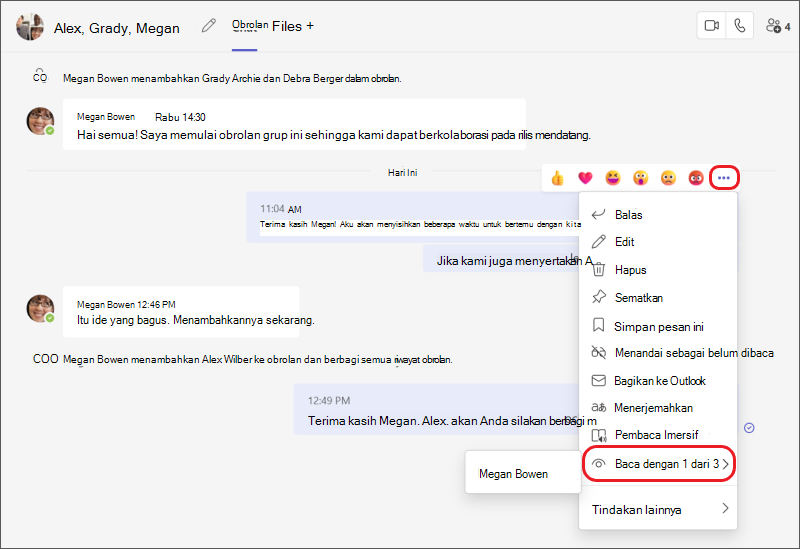Switch to the Files tab
Image resolution: width=800 pixels, height=549 pixels.
click(x=287, y=26)
